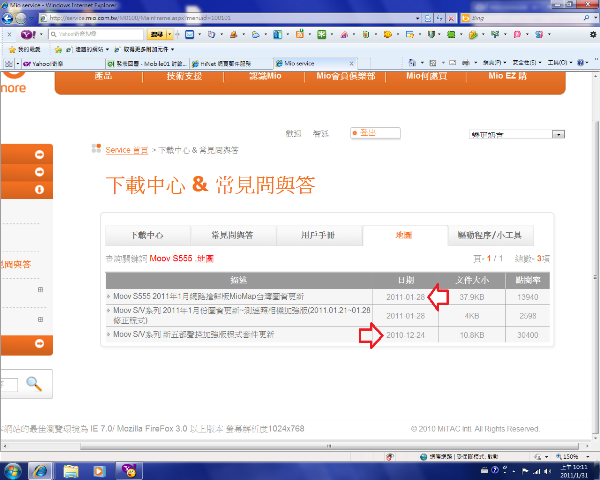Click the 產品 navigation menu item
The image size is (600, 480).
[x=103, y=76]
